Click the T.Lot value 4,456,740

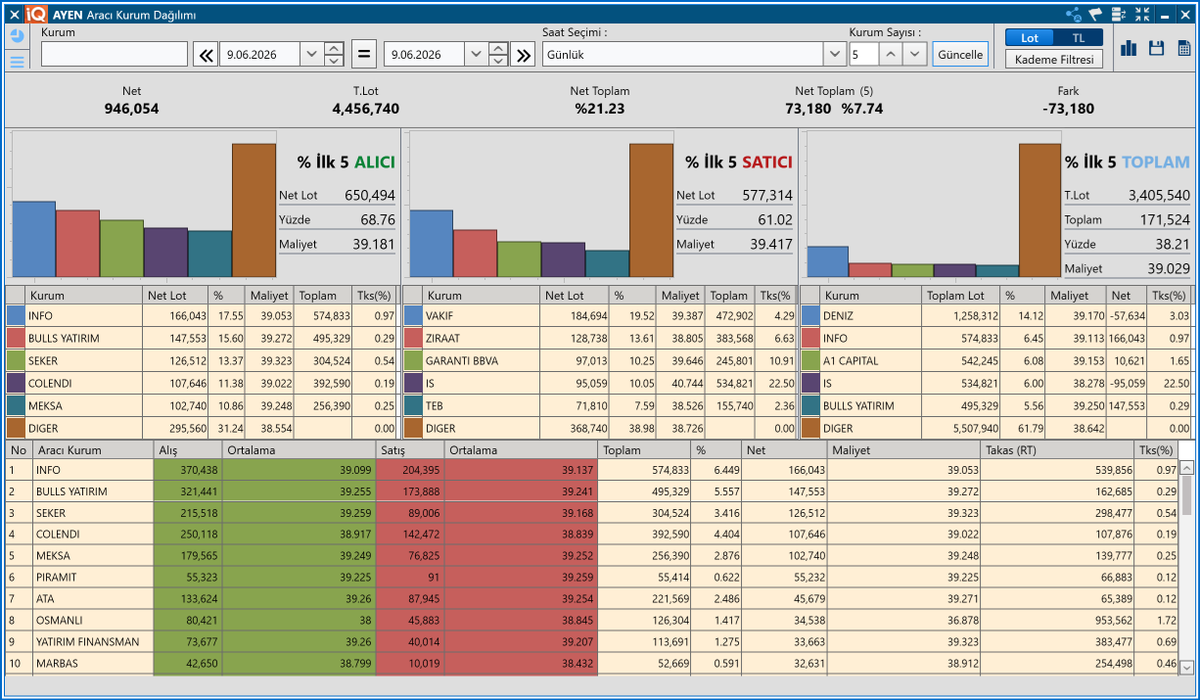click(x=366, y=108)
